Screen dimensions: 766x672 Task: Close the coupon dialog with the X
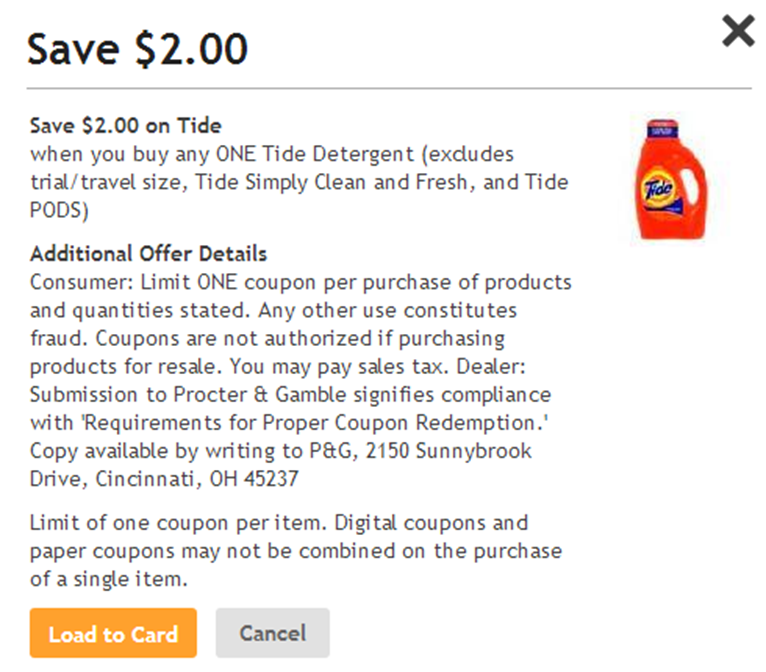point(738,31)
